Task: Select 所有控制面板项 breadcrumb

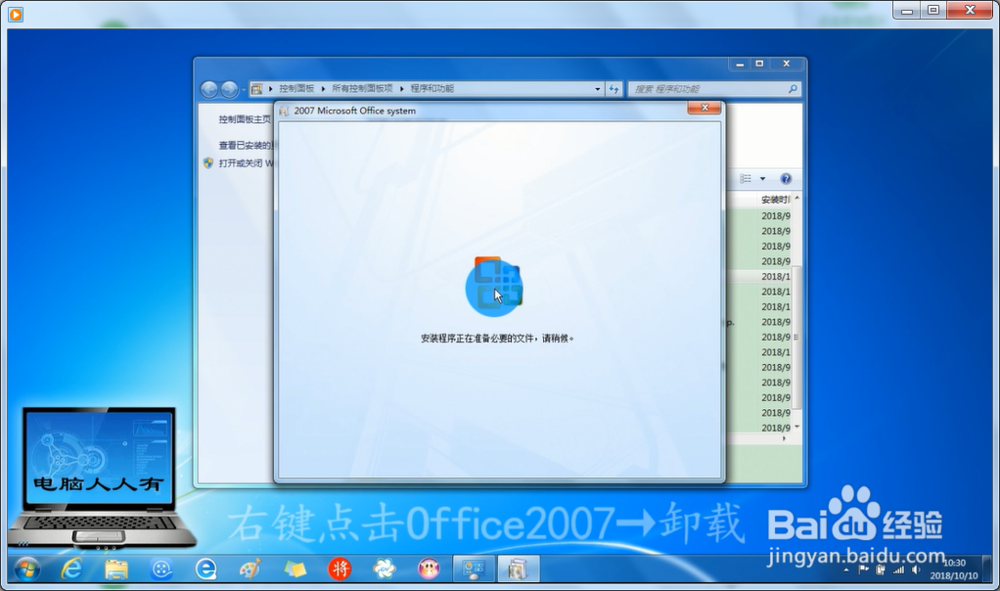Action: [362, 89]
